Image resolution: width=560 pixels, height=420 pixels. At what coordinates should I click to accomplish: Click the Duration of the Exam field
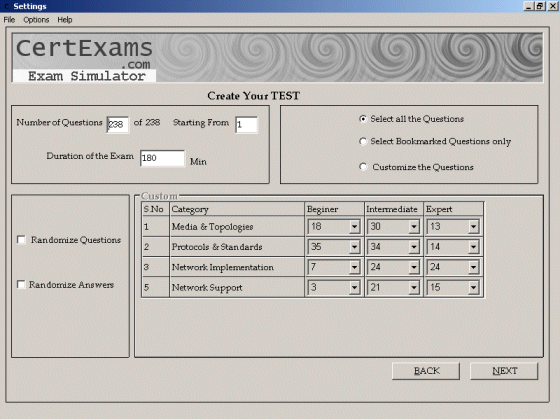(162, 158)
